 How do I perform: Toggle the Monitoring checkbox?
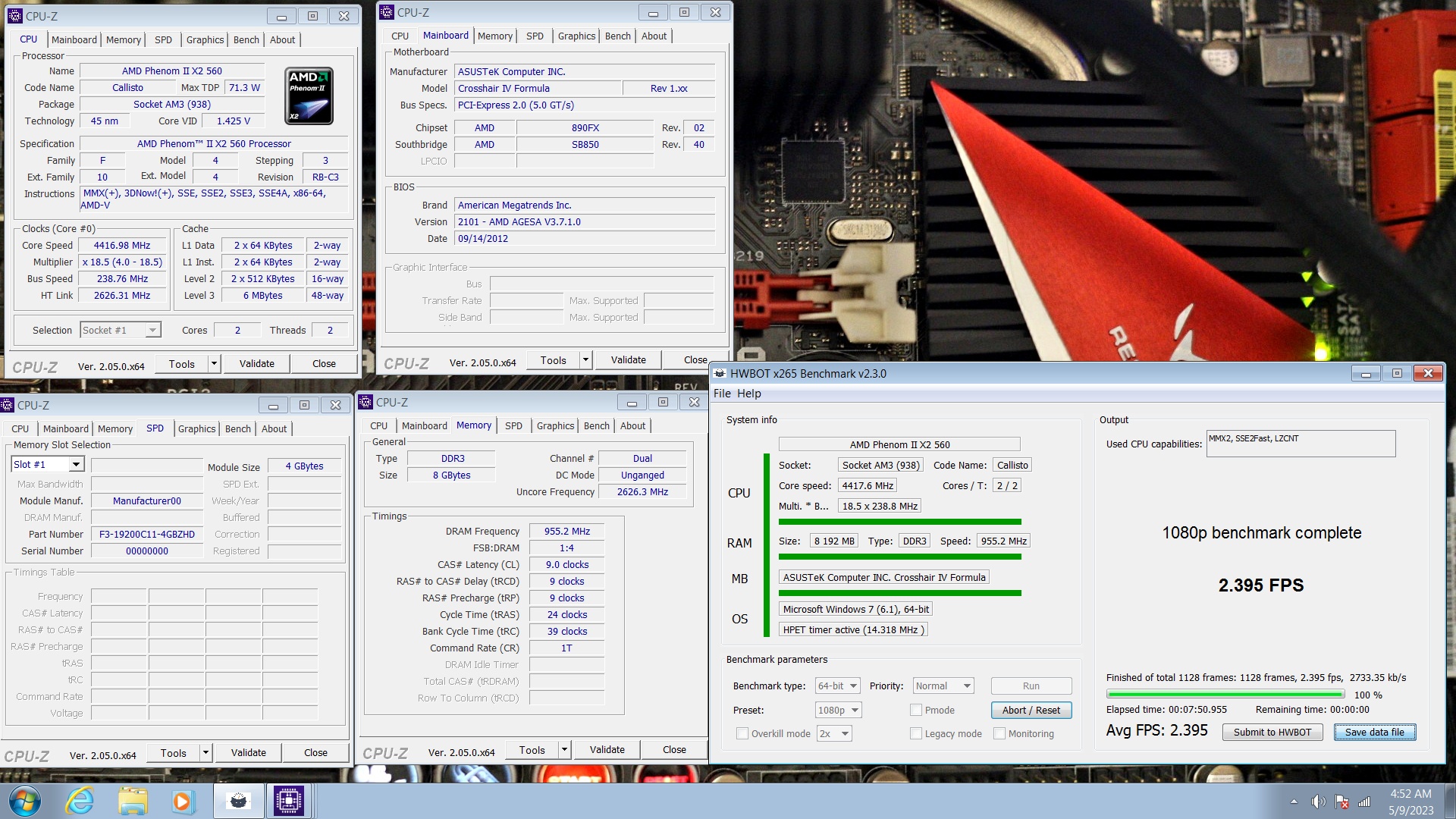(999, 733)
